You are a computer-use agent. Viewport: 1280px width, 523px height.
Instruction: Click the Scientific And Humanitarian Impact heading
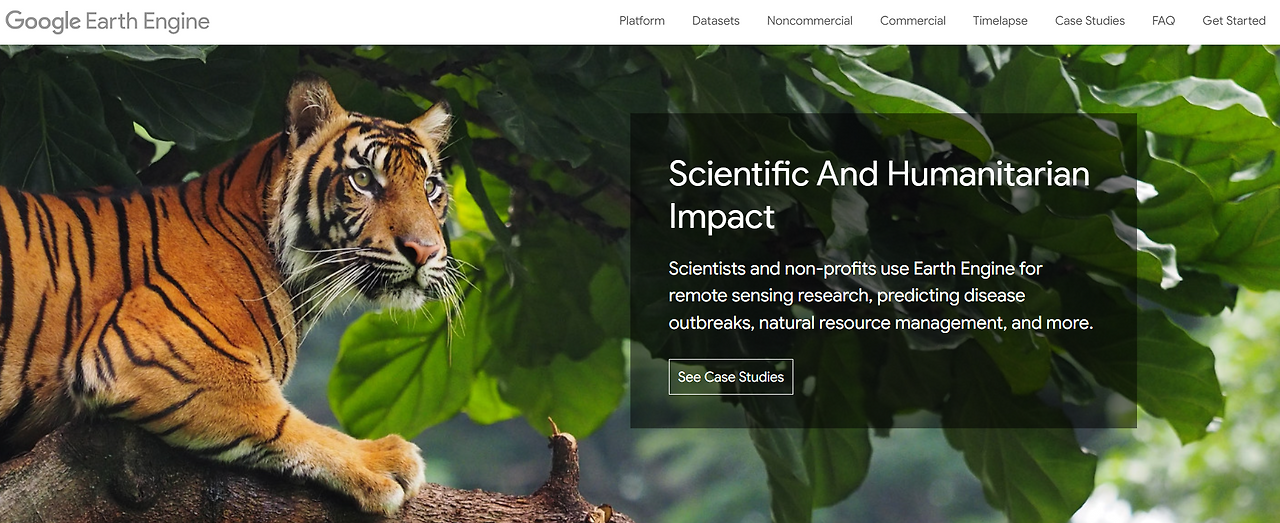[x=879, y=194]
